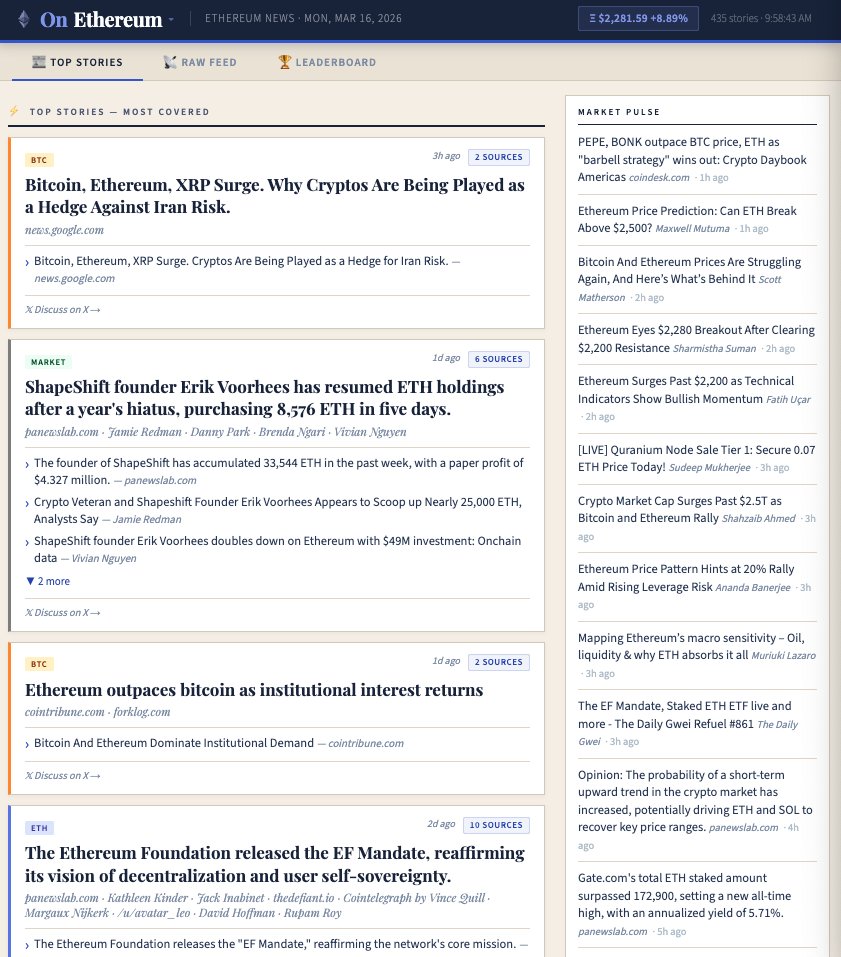Click the On Ethereum site title
The height and width of the screenshot is (957, 841).
pyautogui.click(x=101, y=20)
